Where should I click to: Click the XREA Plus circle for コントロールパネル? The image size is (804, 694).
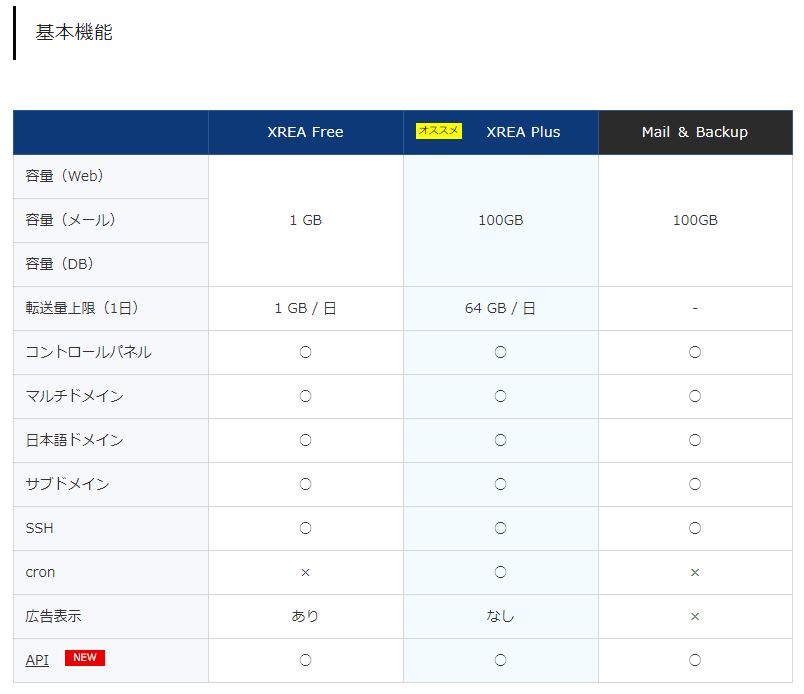click(x=500, y=352)
